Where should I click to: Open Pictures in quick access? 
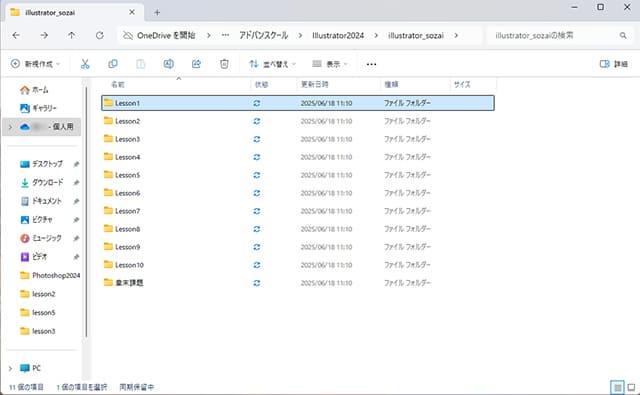click(x=36, y=220)
